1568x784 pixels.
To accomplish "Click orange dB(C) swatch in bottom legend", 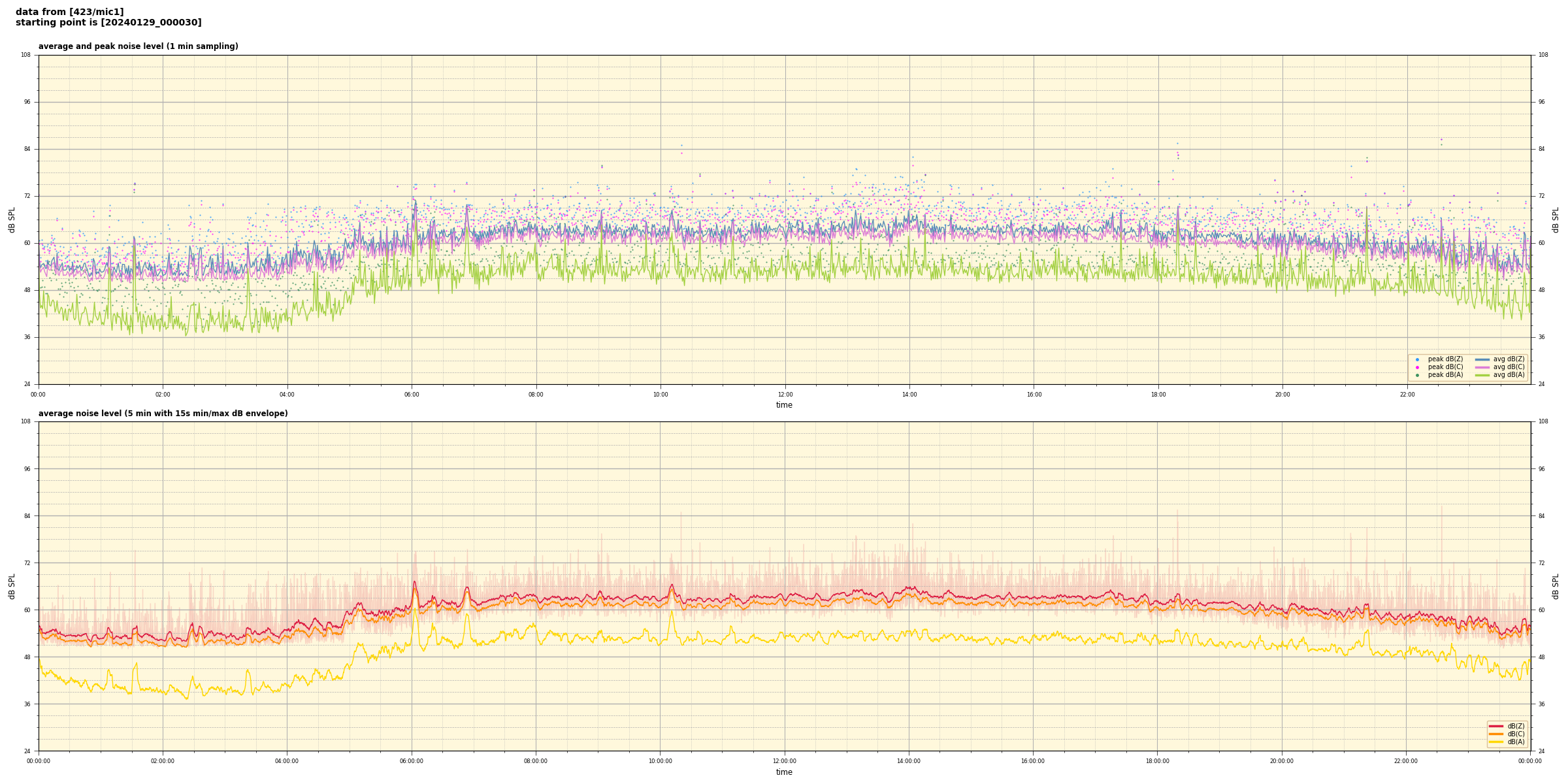I will pyautogui.click(x=1496, y=734).
